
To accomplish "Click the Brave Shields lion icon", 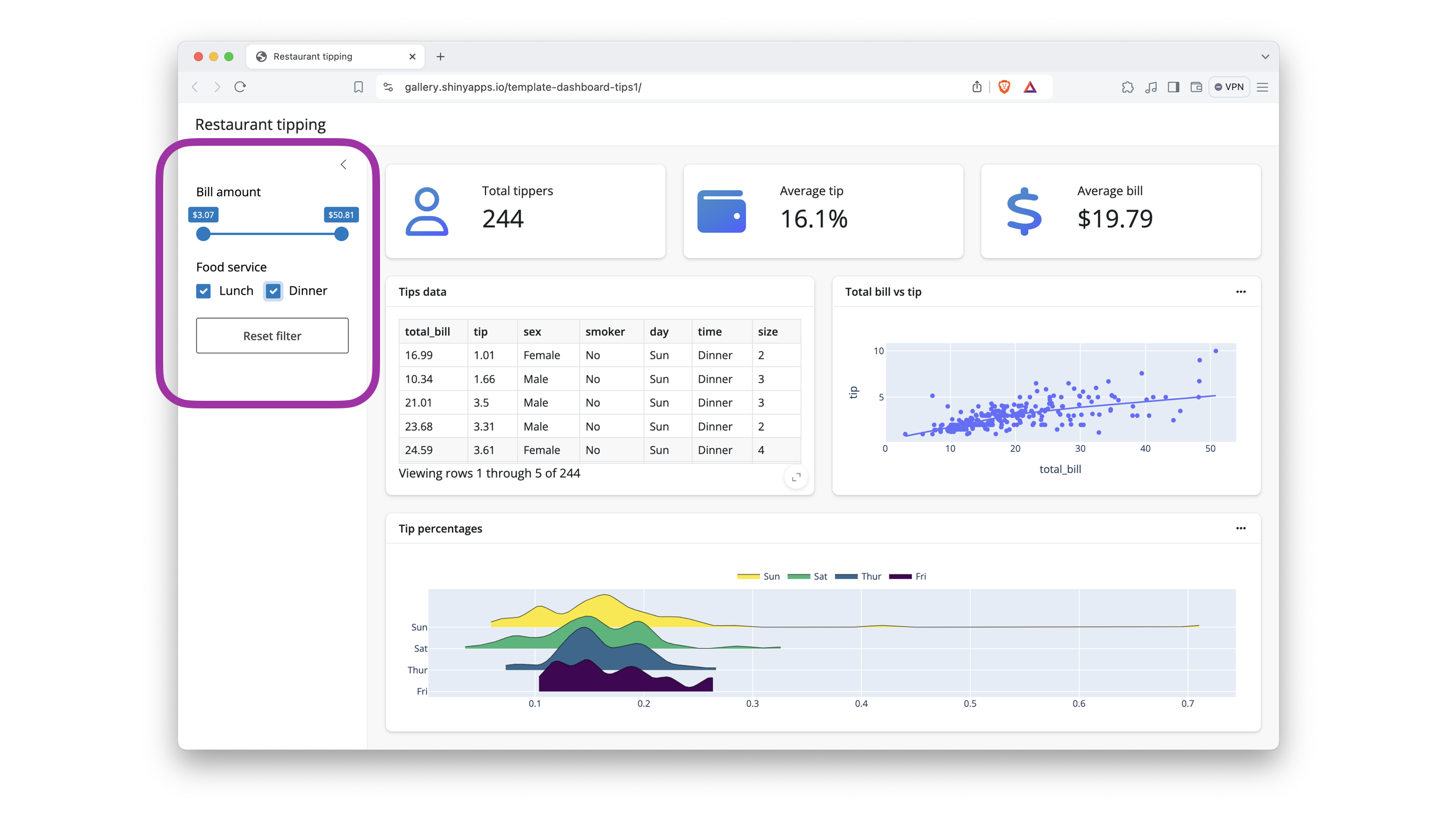I will (1004, 87).
